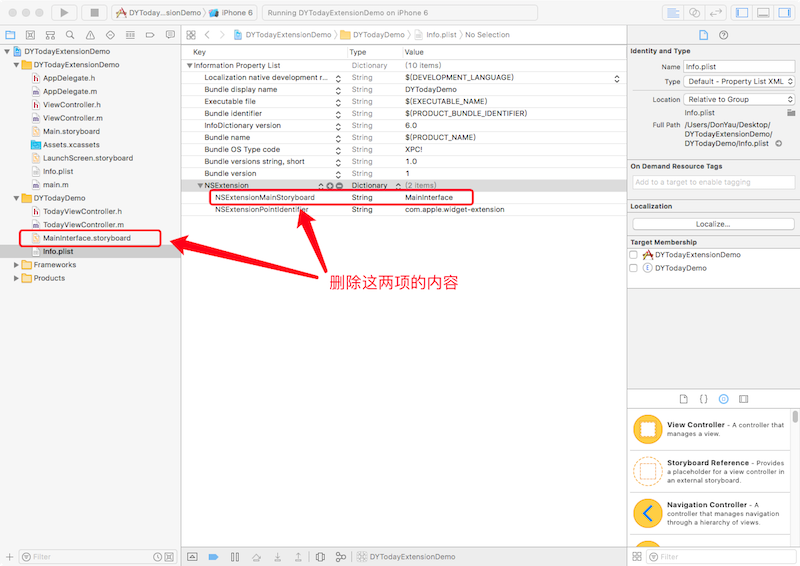This screenshot has width=800, height=566.
Task: Toggle the debug area visibility
Action: [x=763, y=13]
